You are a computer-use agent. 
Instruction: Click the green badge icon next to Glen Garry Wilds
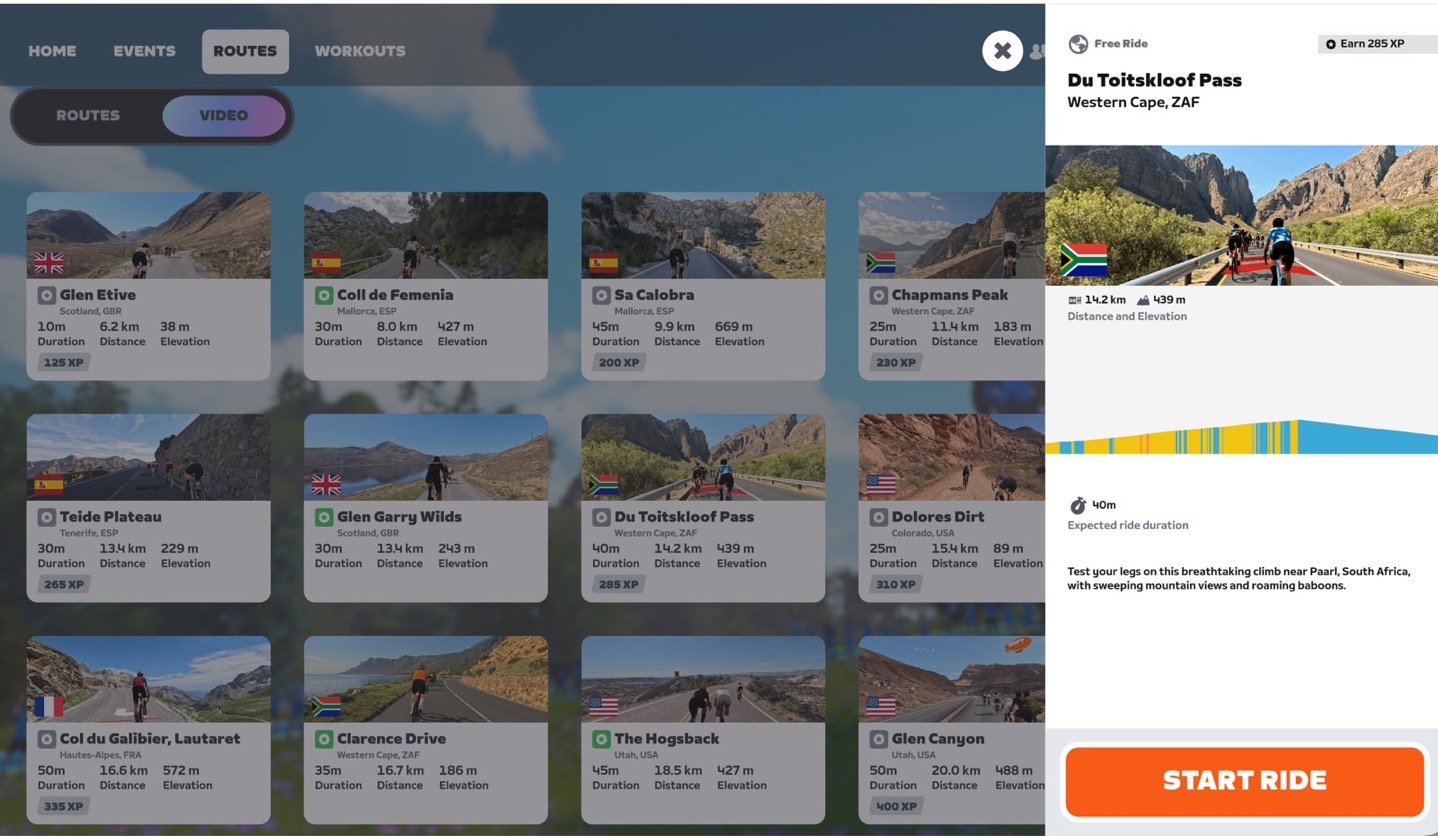pos(323,517)
